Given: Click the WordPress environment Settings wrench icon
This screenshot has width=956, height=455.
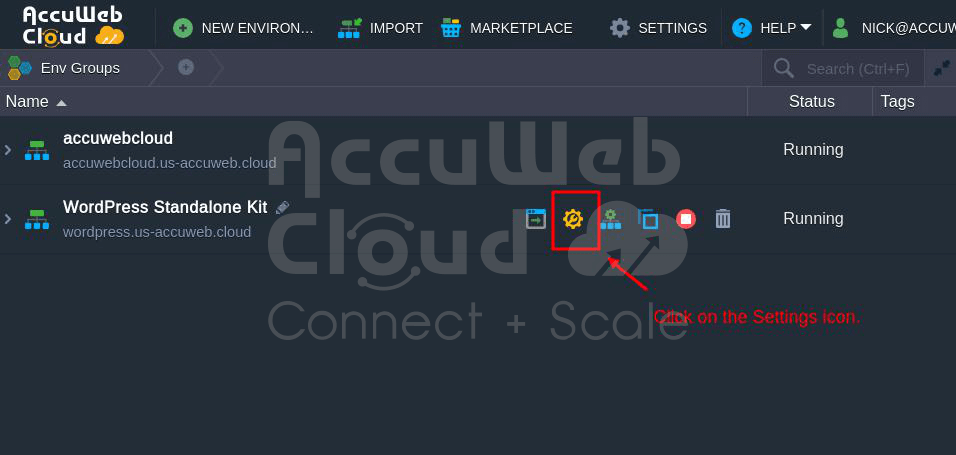Looking at the screenshot, I should [x=573, y=218].
